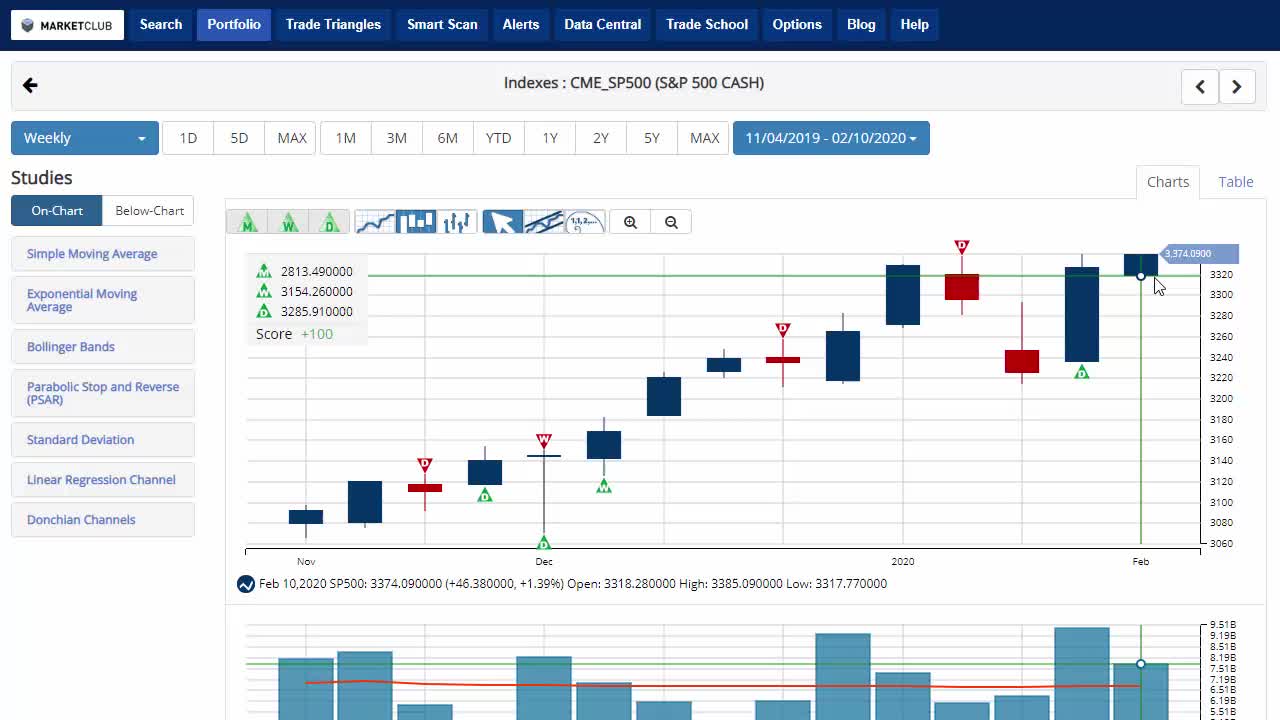Select the Fibonacci drawing tool
This screenshot has width=1280, height=720.
(x=585, y=222)
